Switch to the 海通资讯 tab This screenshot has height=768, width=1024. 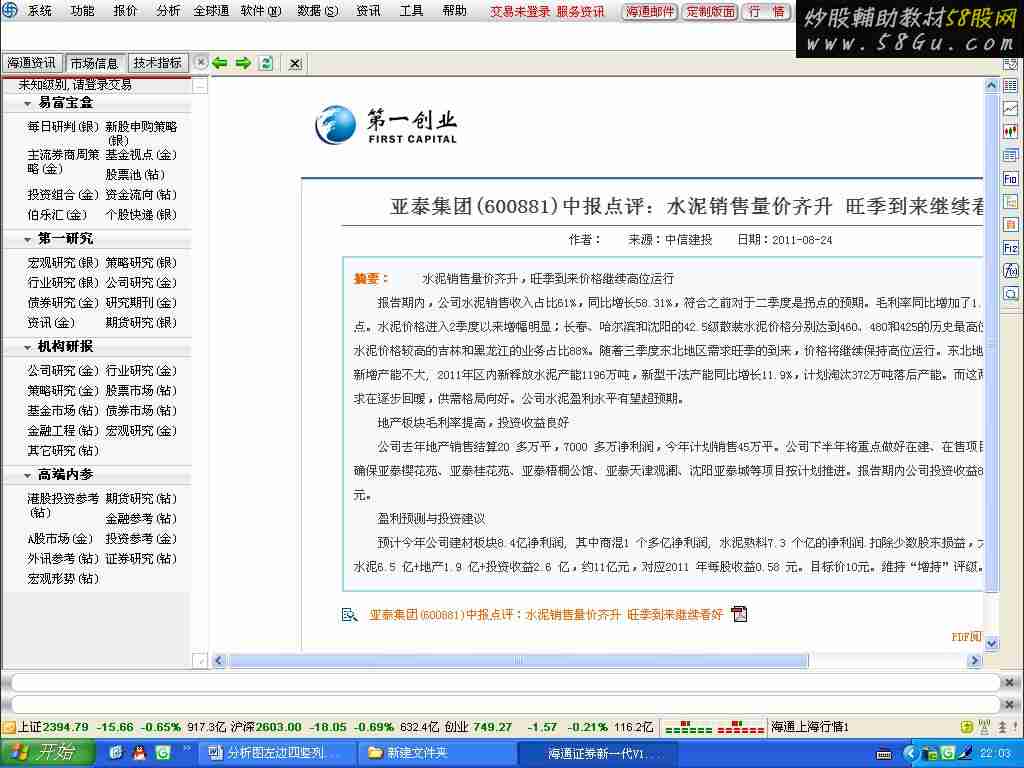tap(31, 63)
